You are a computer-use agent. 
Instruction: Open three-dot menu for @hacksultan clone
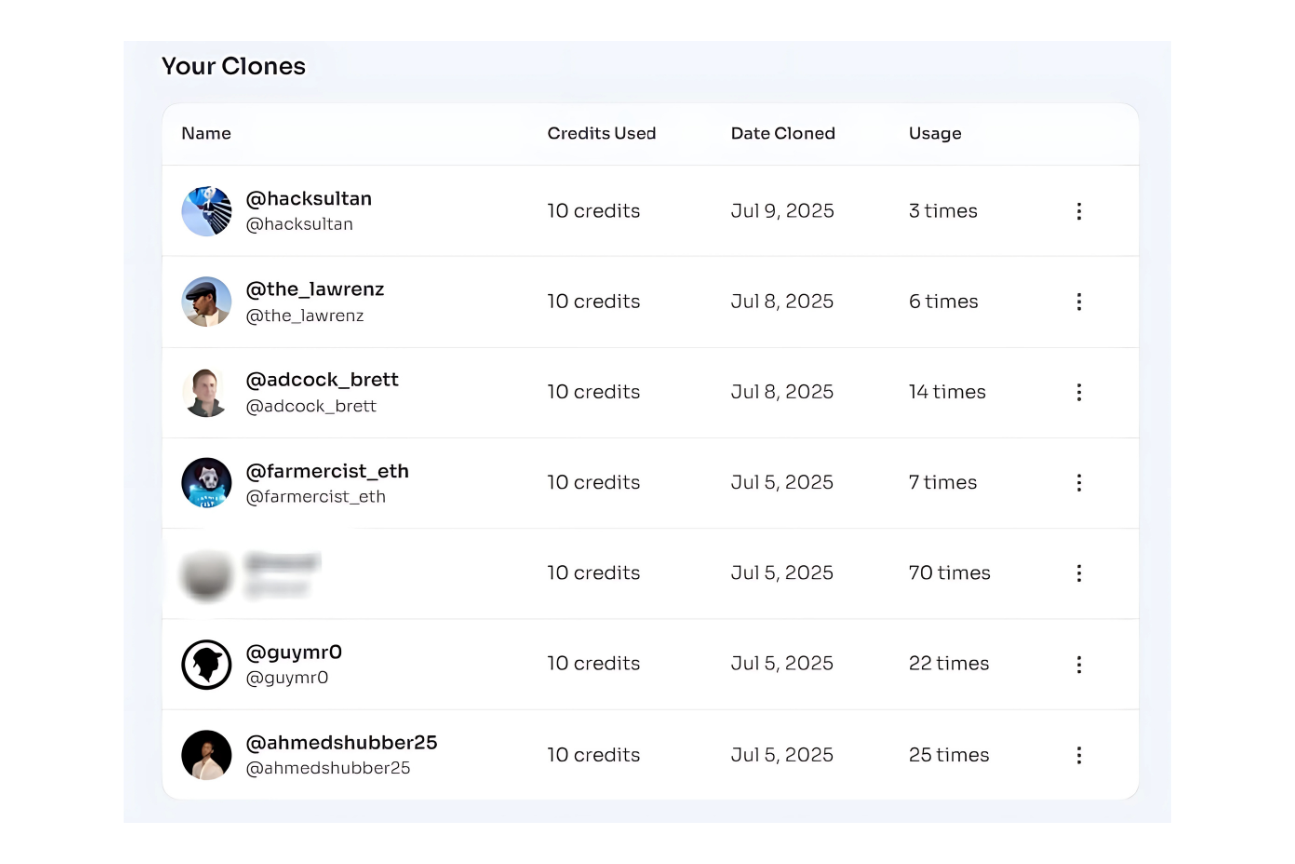point(1078,211)
